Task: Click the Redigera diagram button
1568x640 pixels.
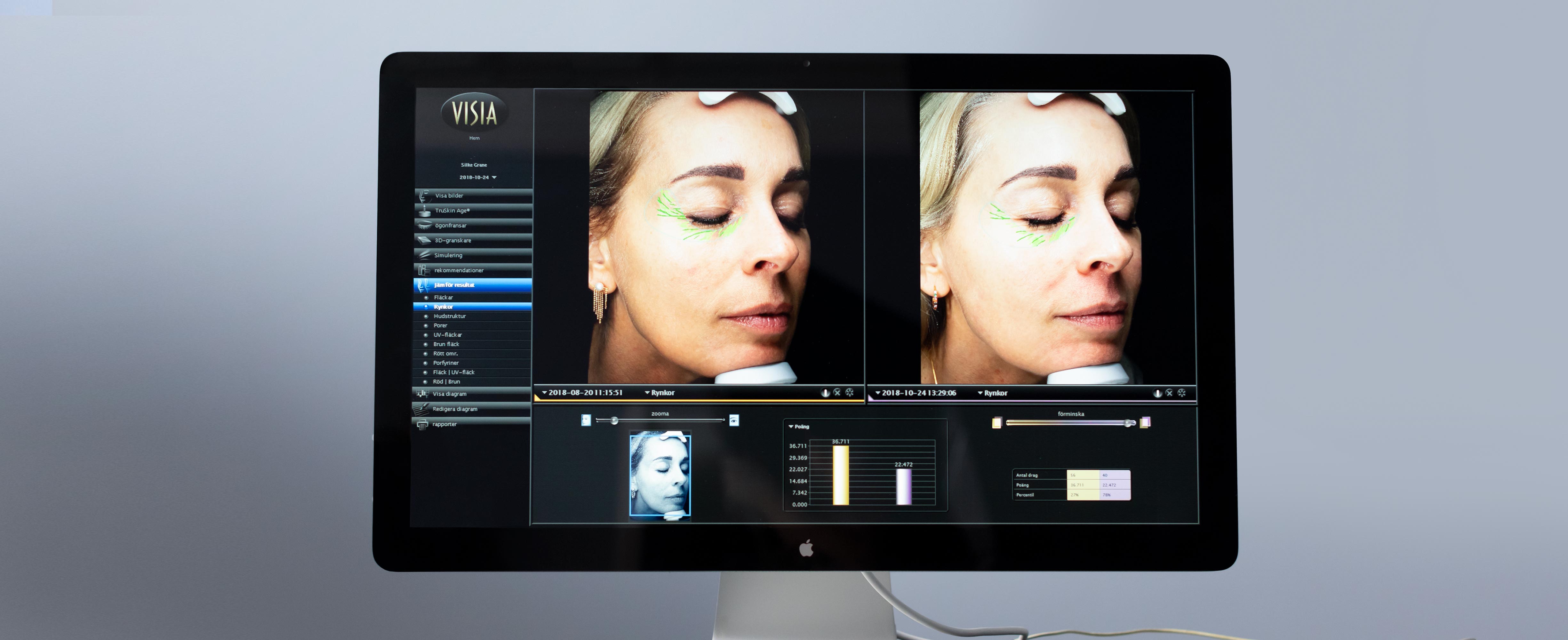Action: click(x=455, y=409)
